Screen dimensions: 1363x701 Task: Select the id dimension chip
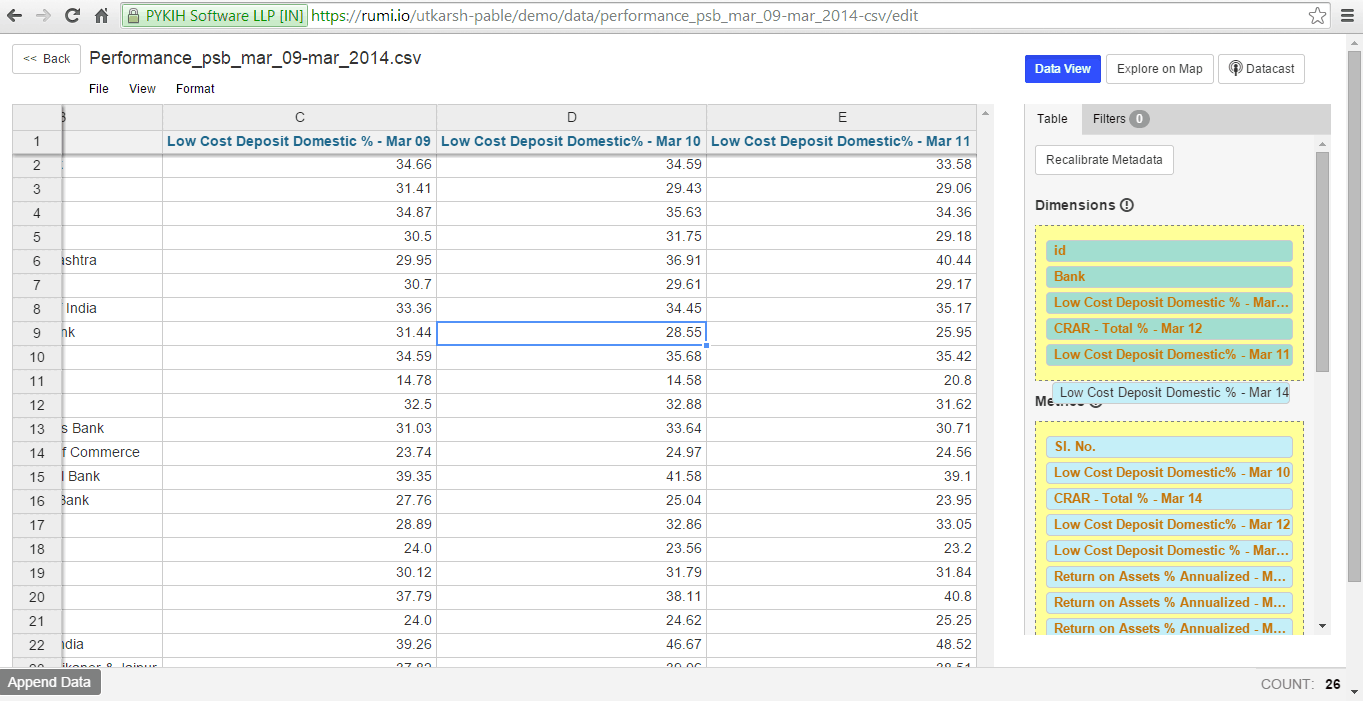(x=1169, y=251)
